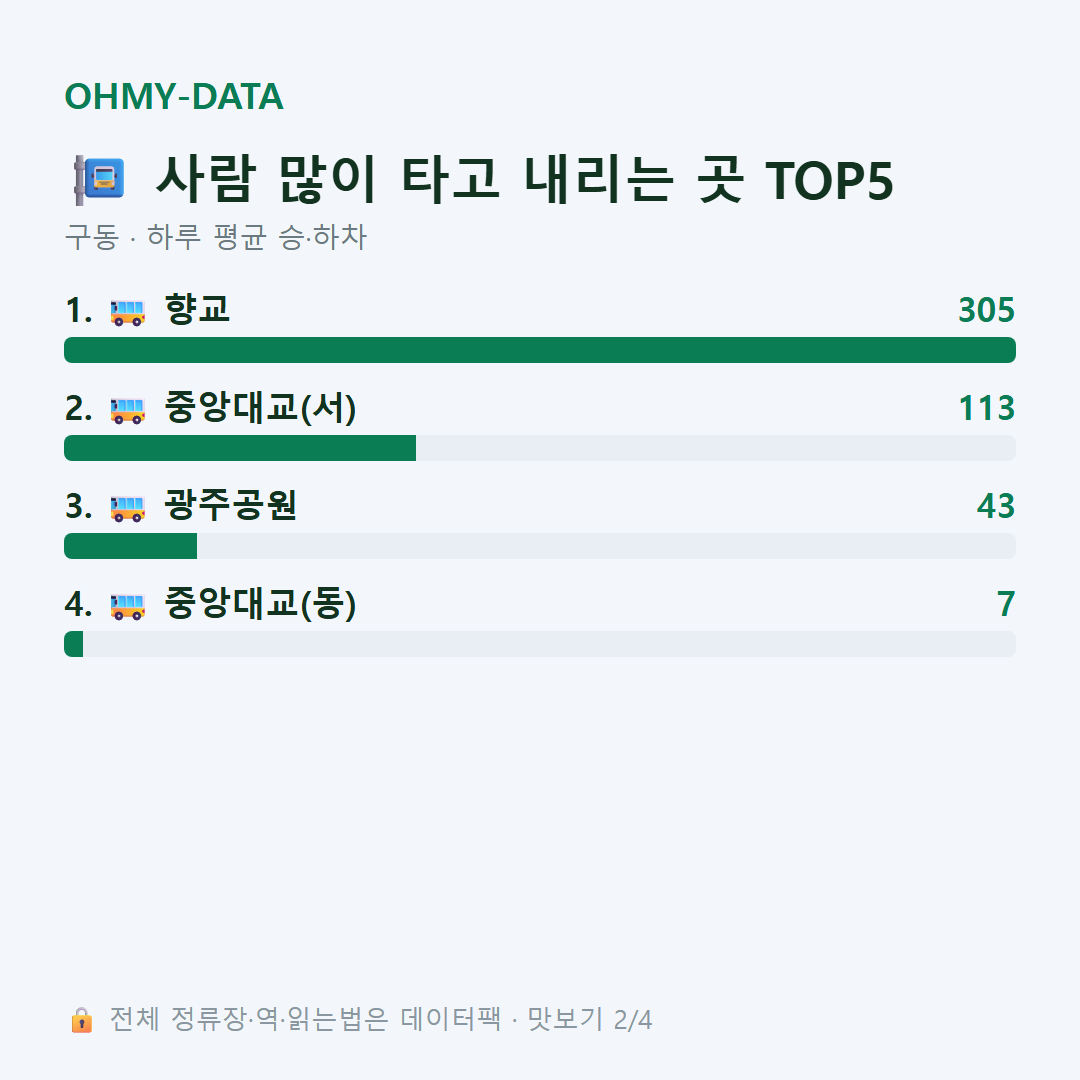1080x1080 pixels.
Task: Click the short green bar under 중앙대교(동)
Action: 74,644
